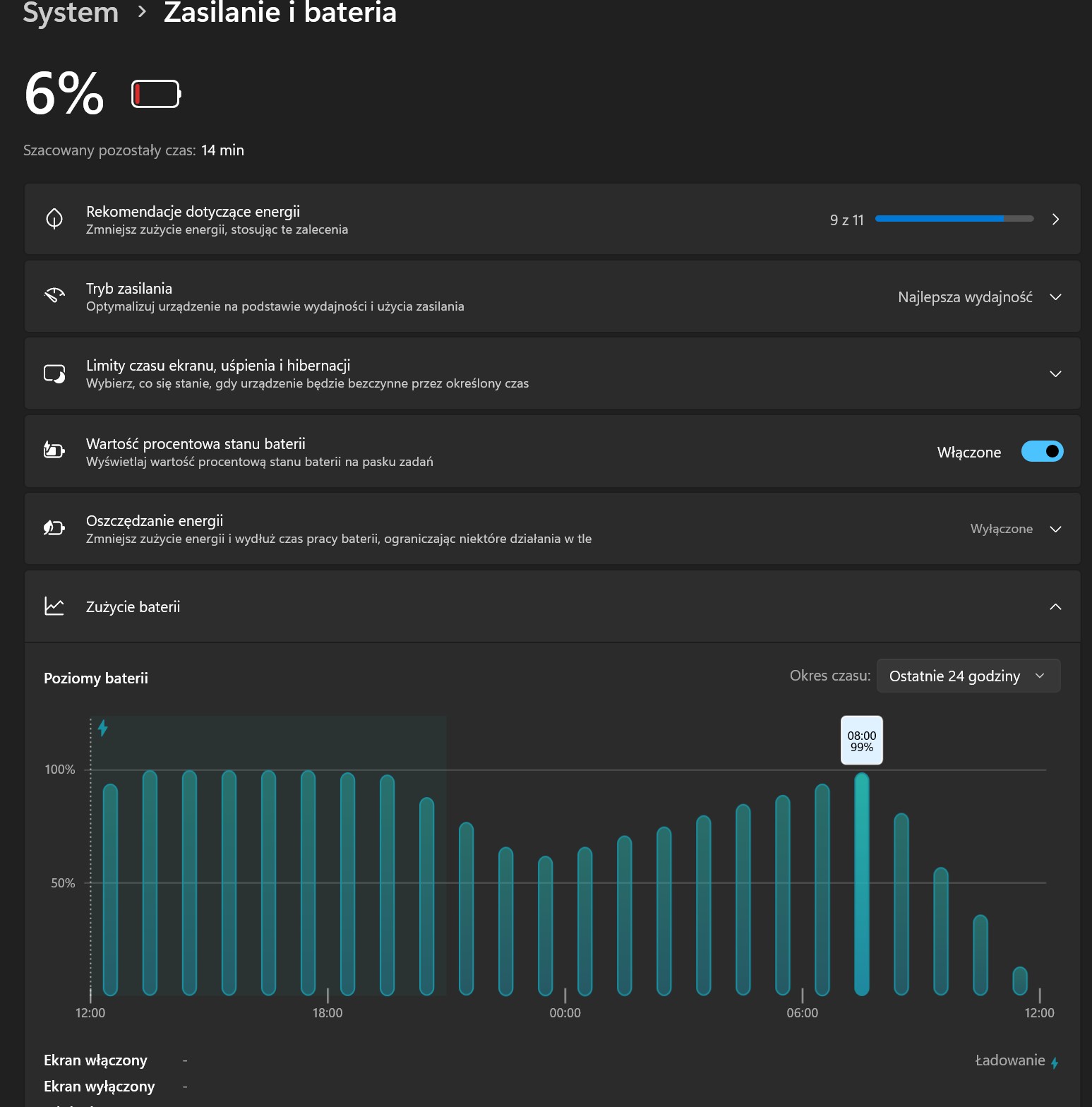Viewport: 1092px width, 1107px height.
Task: Expand Limity czasu ekranu section chevron
Action: (1055, 373)
